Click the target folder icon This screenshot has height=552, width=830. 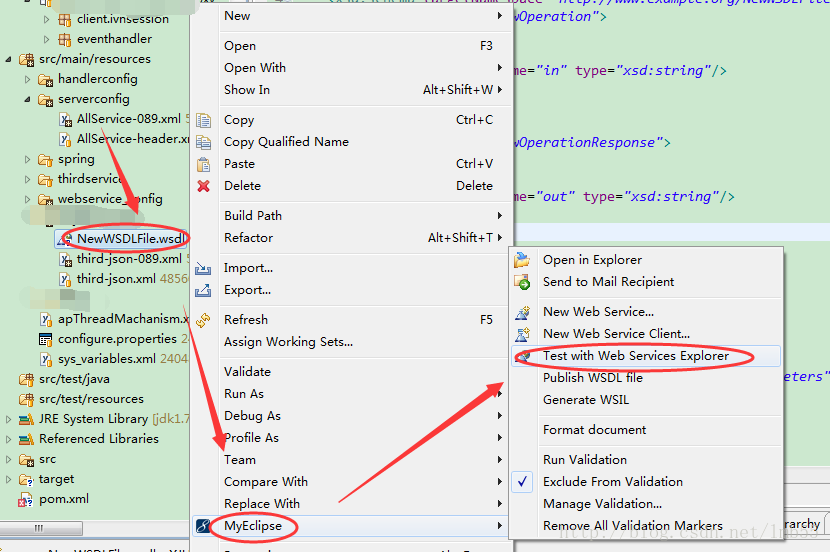[26, 479]
